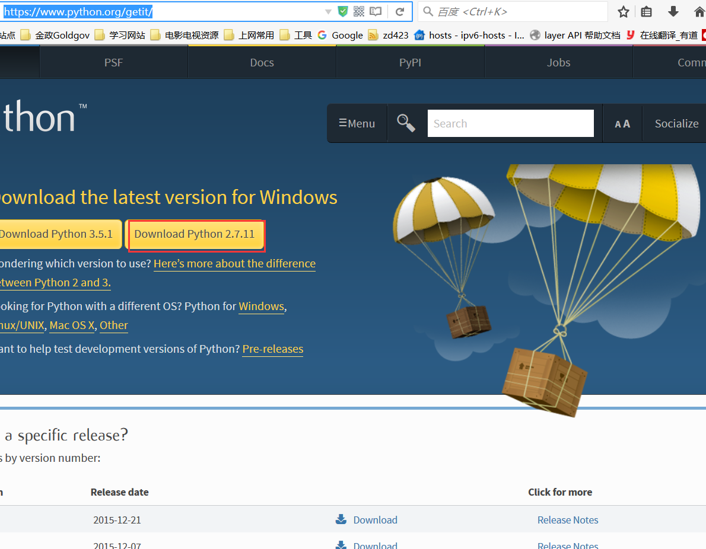Click the QR code icon in address bar
The height and width of the screenshot is (549, 706).
[x=359, y=12]
